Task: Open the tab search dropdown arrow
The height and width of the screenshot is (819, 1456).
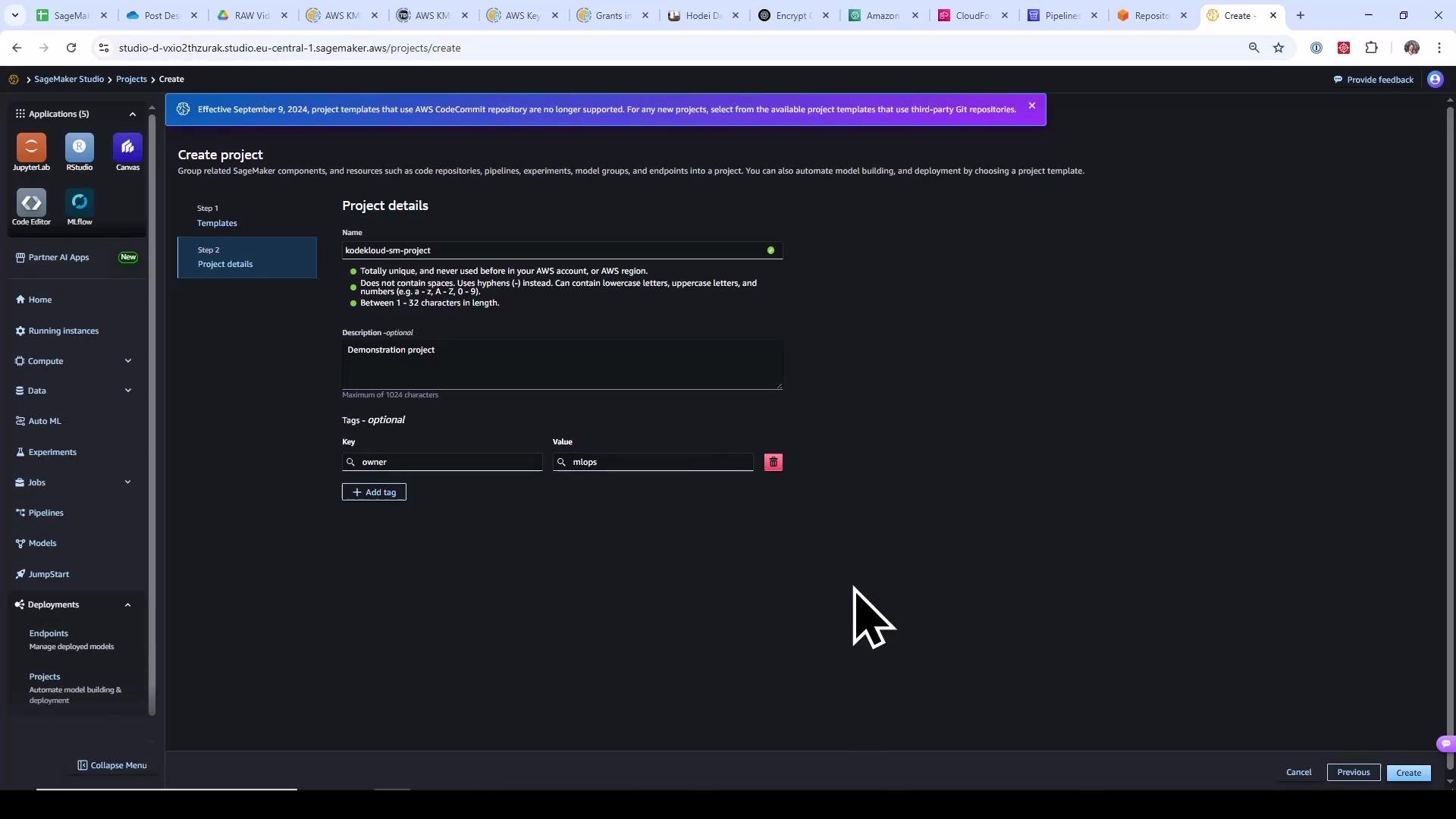Action: point(14,15)
